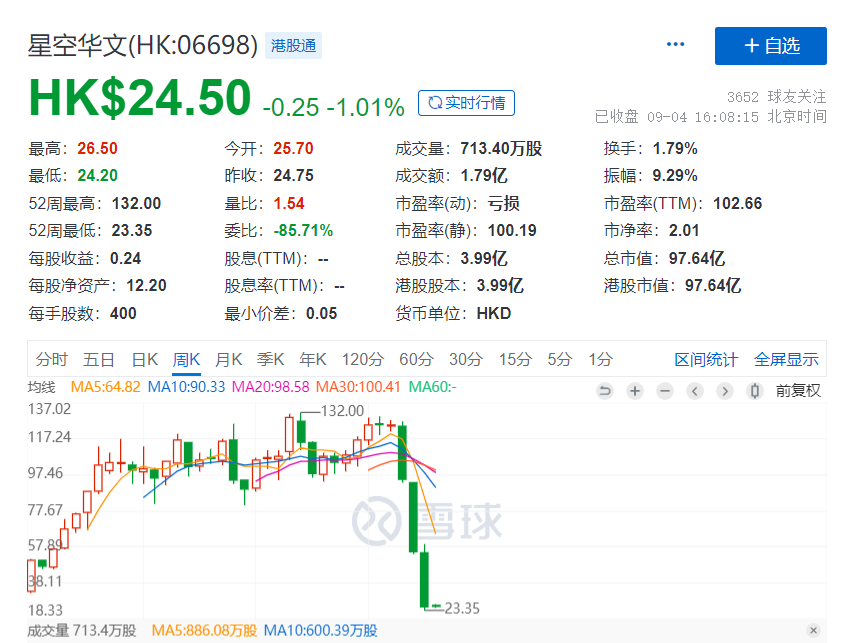This screenshot has width=854, height=643.
Task: Close the volume indicator panel
Action: pyautogui.click(x=813, y=630)
